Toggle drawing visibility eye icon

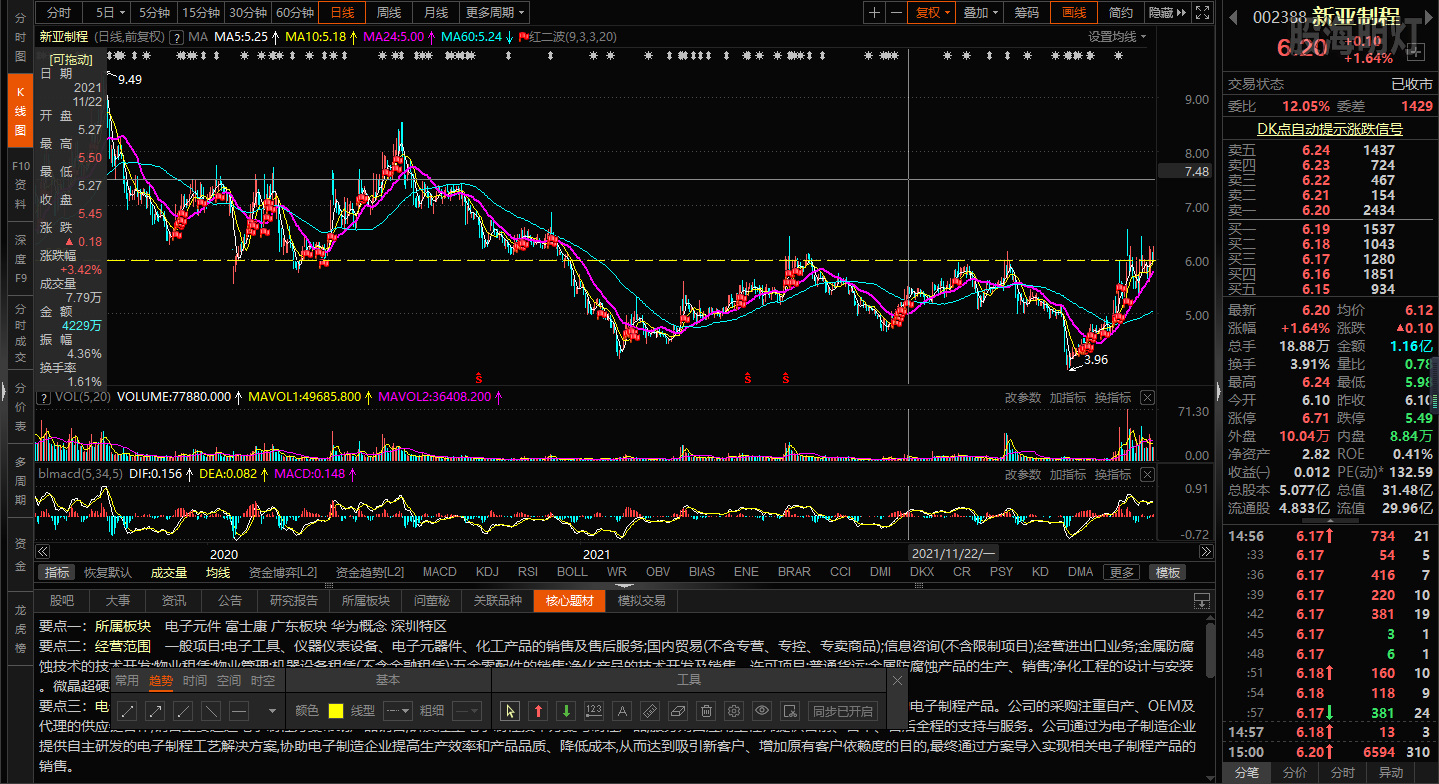pyautogui.click(x=762, y=711)
